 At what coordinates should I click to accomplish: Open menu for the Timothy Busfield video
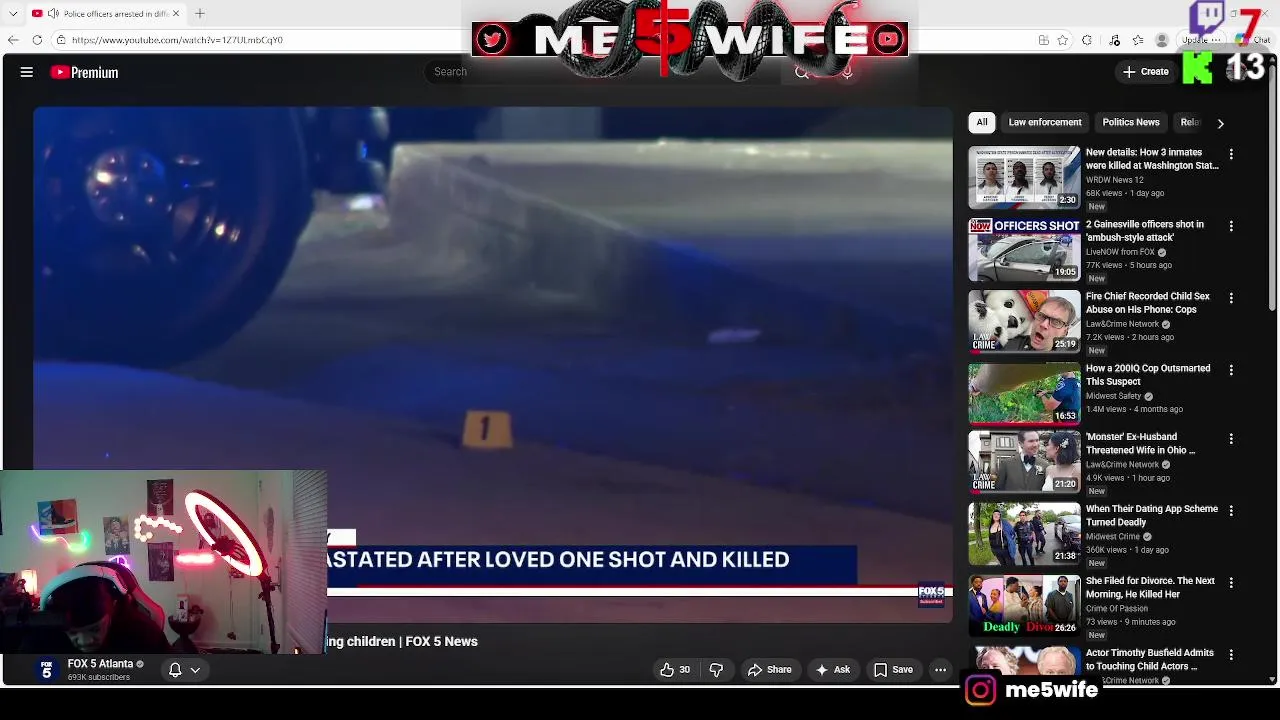click(x=1231, y=654)
